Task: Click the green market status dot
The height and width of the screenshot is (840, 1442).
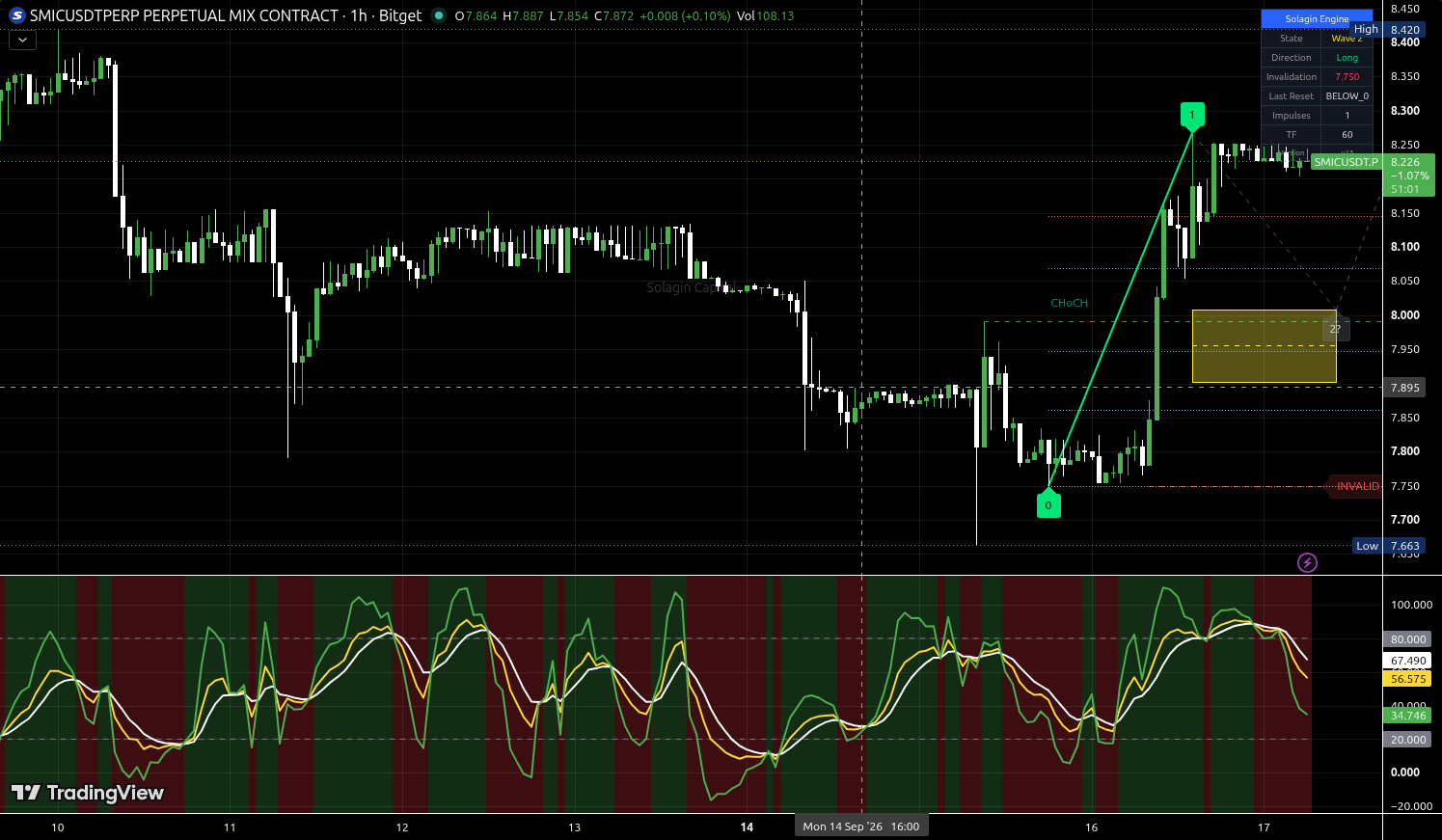Action: click(439, 15)
